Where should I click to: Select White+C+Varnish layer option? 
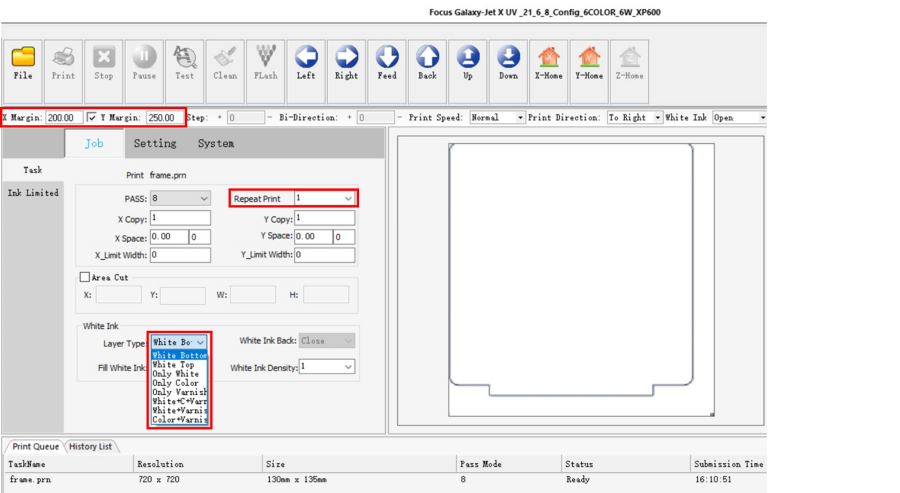179,401
